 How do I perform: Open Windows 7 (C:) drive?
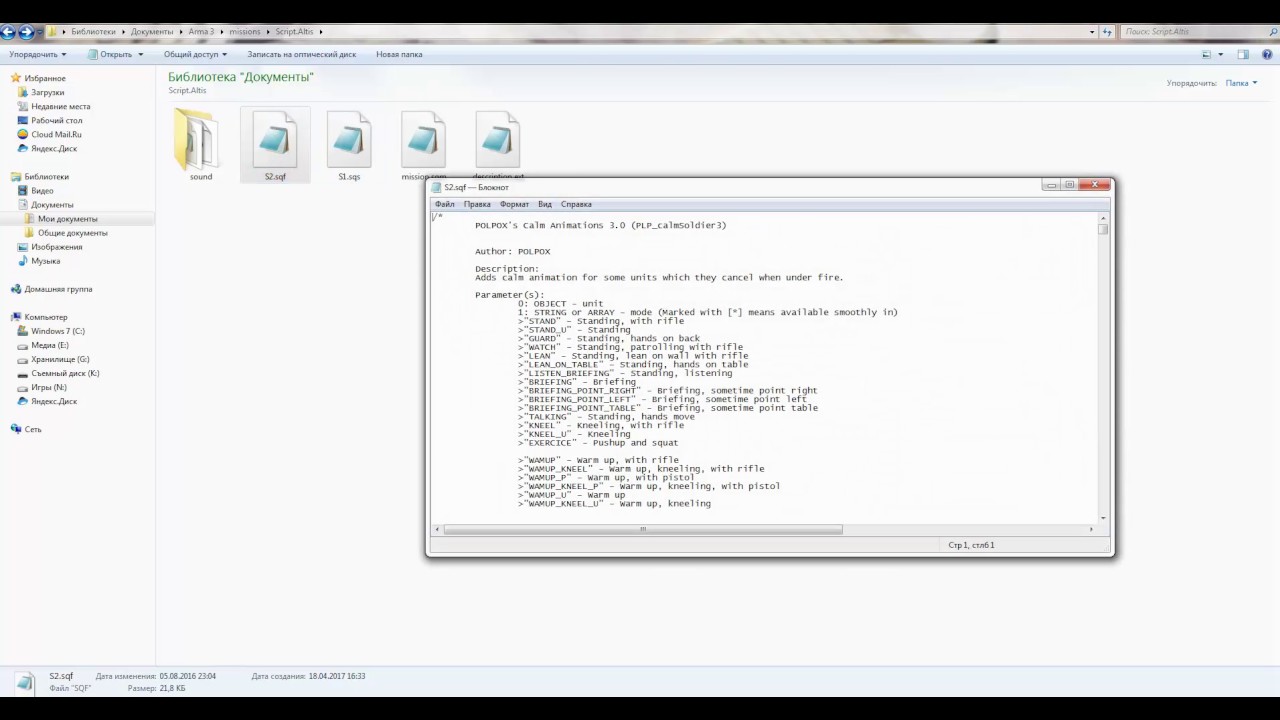click(x=58, y=330)
